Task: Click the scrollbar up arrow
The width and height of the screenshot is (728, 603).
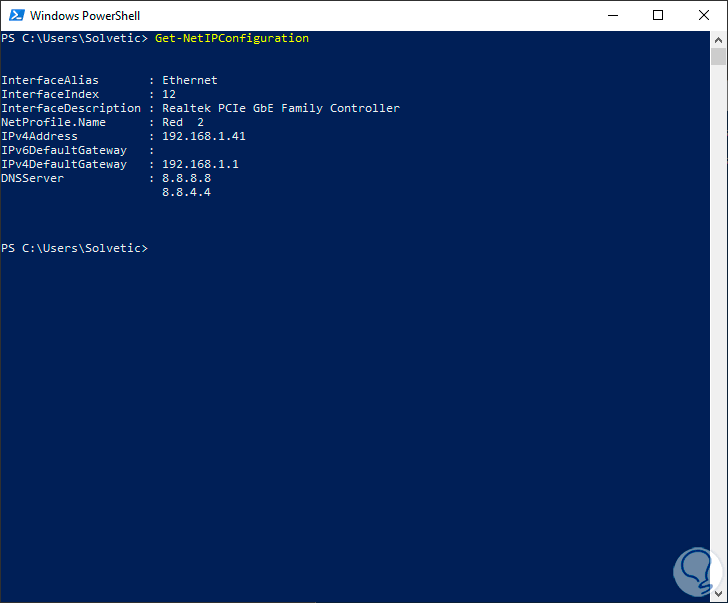Action: coord(719,39)
